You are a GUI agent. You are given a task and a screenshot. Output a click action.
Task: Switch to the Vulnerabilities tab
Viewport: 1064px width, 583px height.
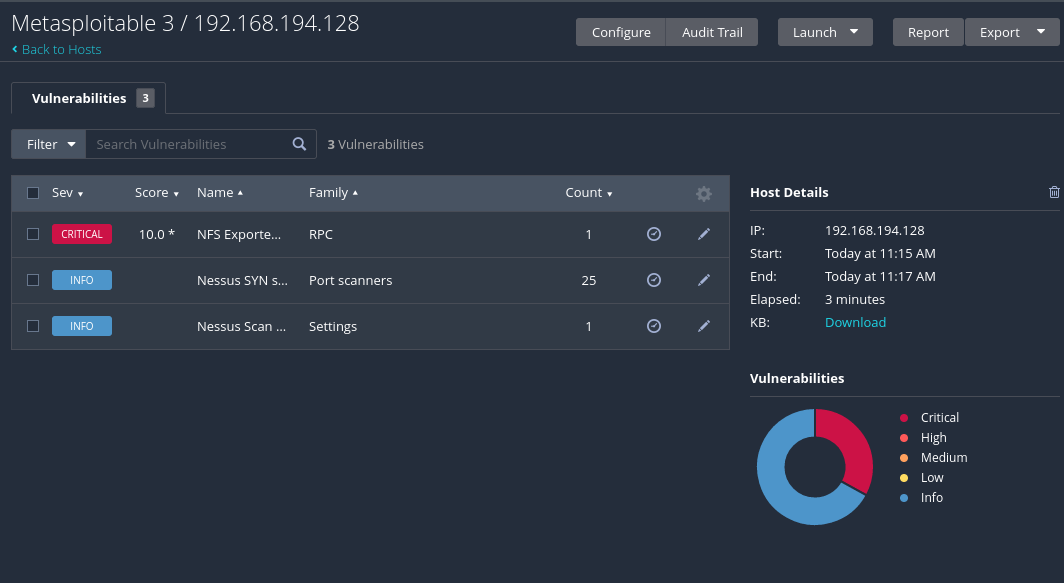89,98
